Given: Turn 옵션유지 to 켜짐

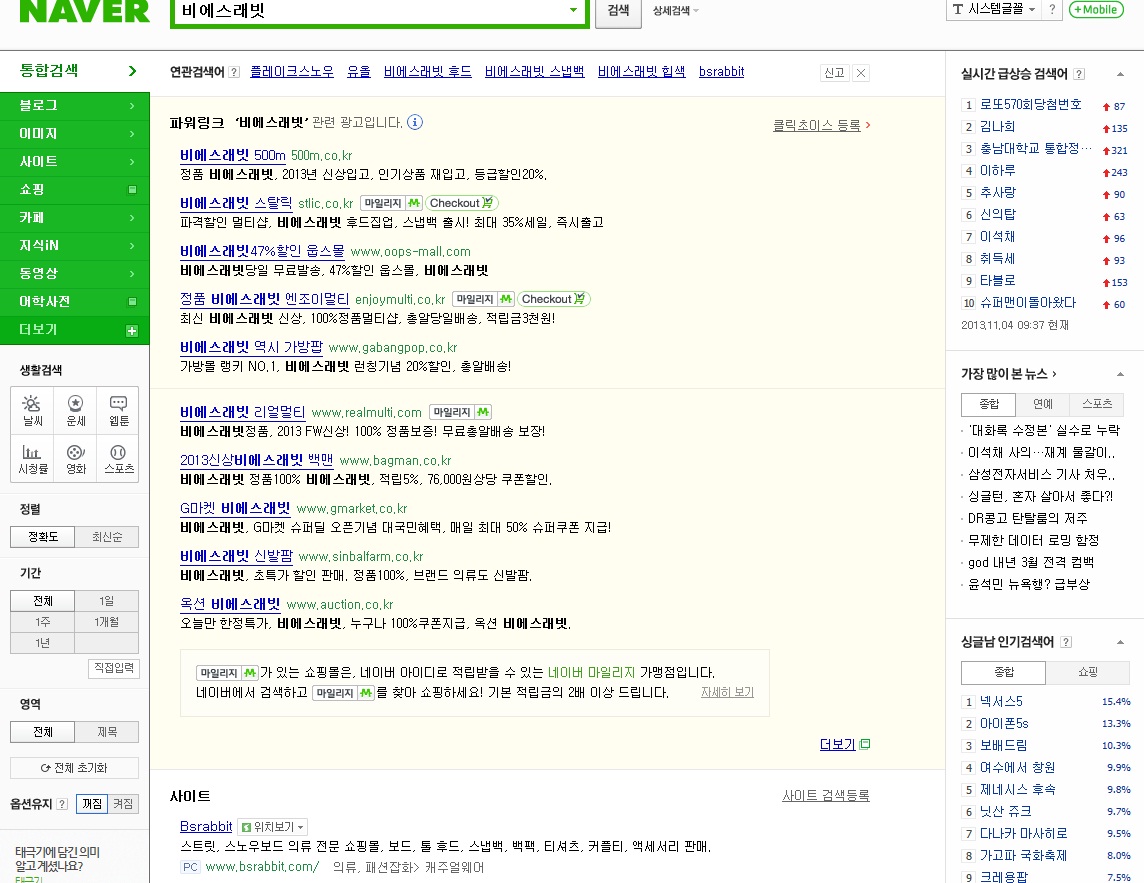Looking at the screenshot, I should tap(123, 804).
